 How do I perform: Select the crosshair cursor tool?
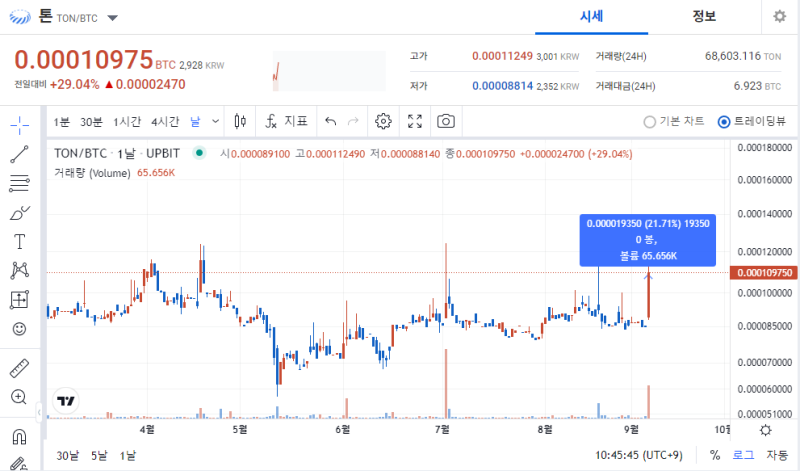[19, 125]
